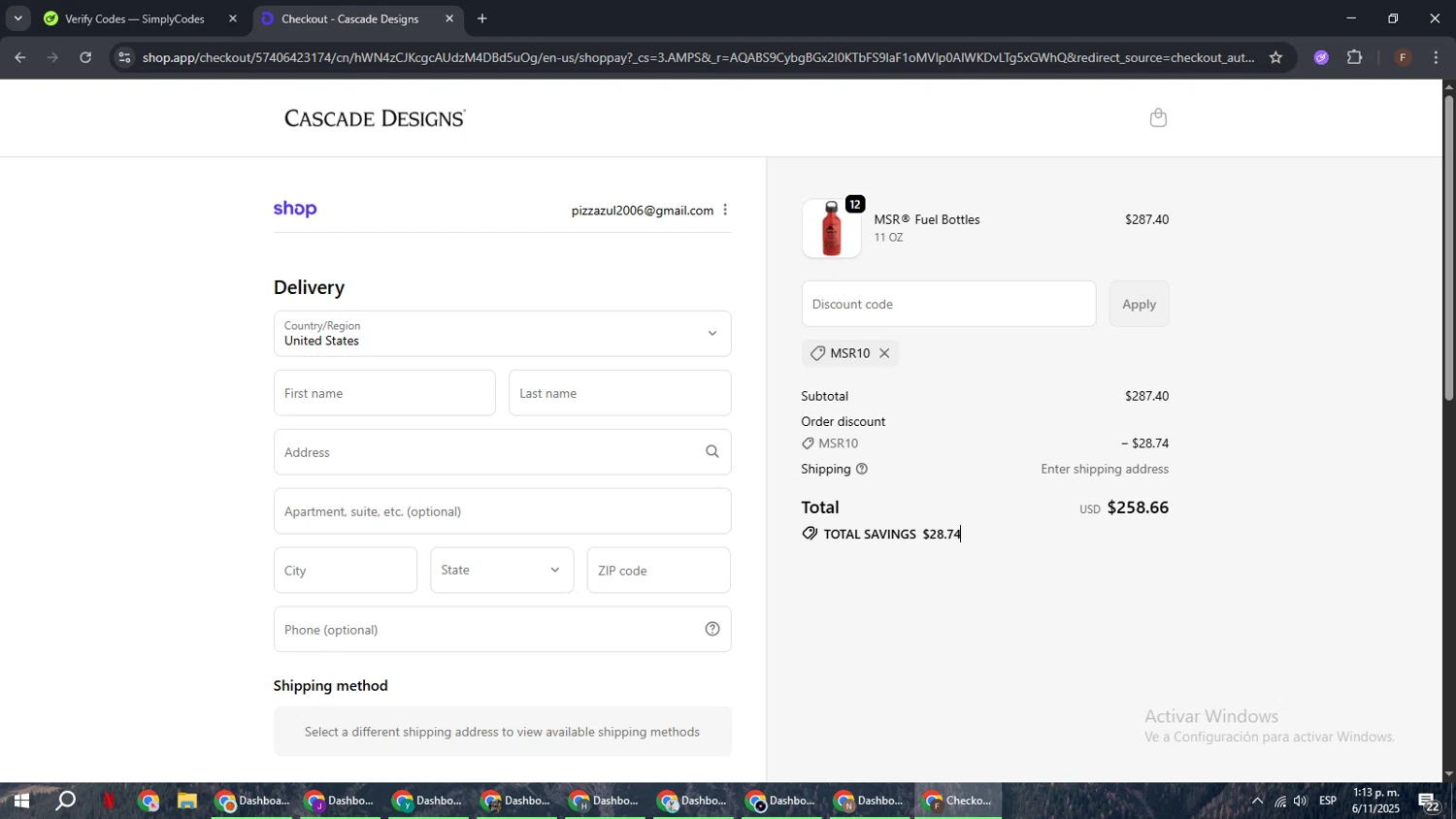Click the Phone (optional) field
The width and height of the screenshot is (1456, 819).
tap(502, 630)
